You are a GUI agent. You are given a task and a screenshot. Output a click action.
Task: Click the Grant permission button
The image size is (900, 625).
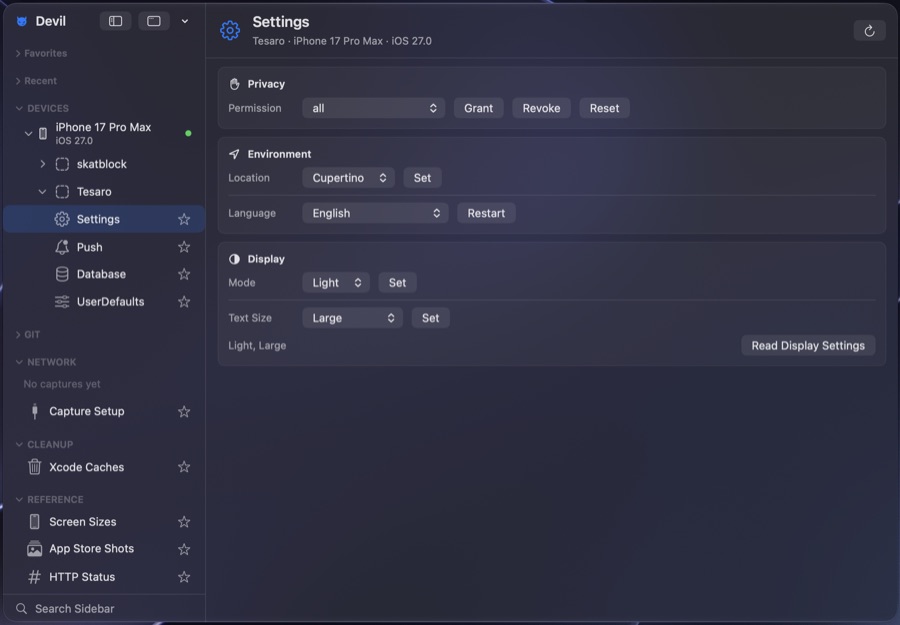[479, 108]
